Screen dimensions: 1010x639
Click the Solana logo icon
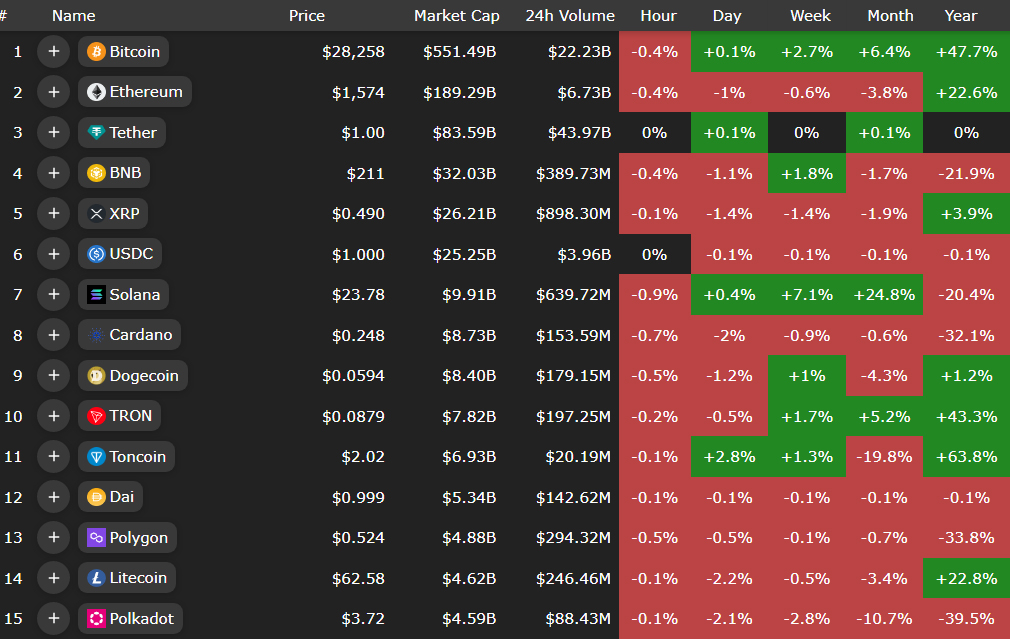coord(96,295)
